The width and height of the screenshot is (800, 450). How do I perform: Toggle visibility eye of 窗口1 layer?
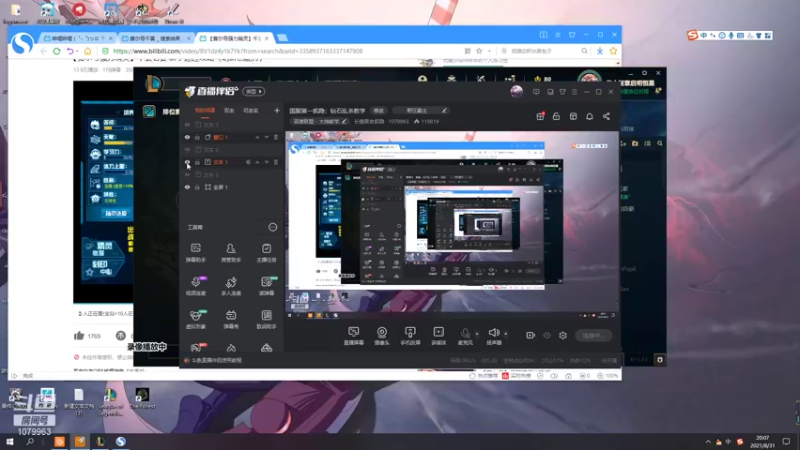pos(187,137)
